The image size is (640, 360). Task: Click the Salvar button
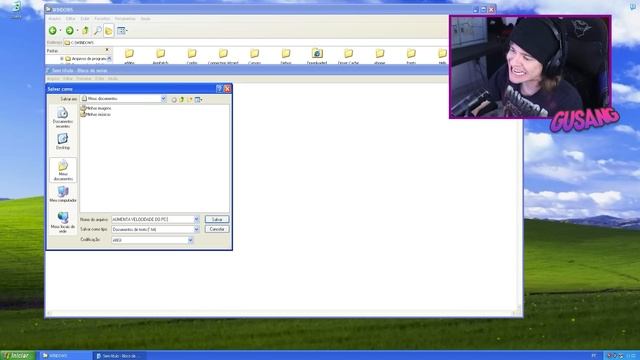(x=217, y=219)
